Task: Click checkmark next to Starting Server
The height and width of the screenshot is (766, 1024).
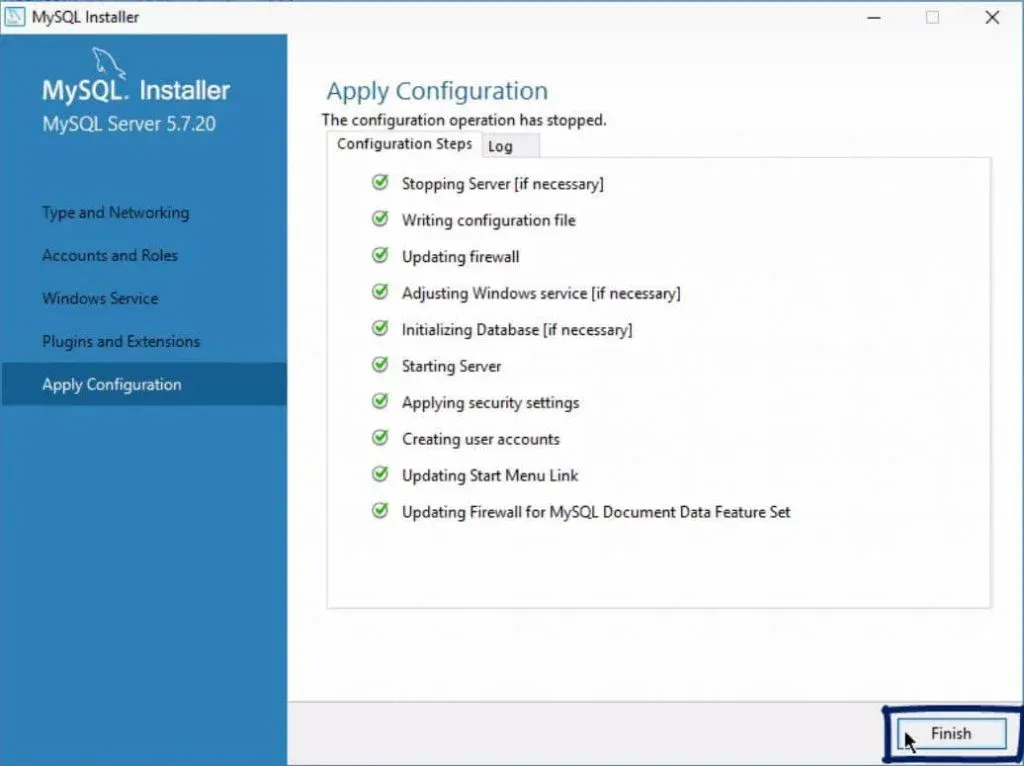Action: coord(380,365)
